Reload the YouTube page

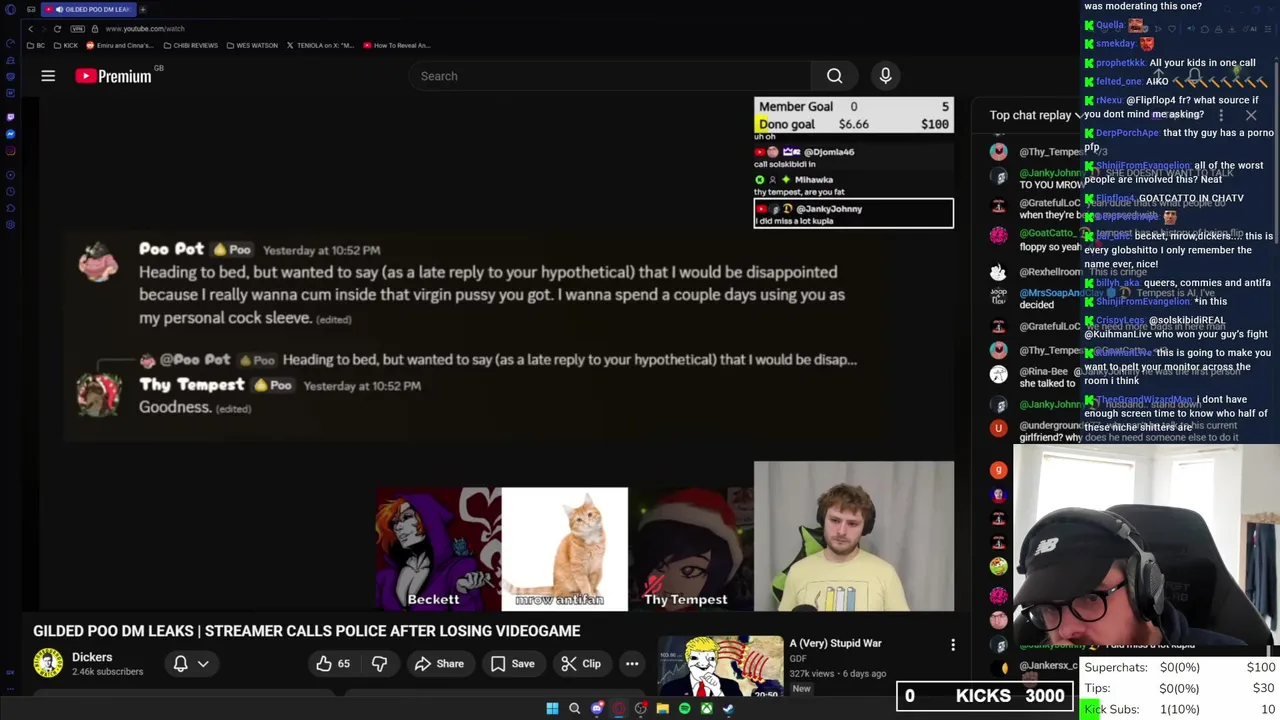[x=57, y=28]
